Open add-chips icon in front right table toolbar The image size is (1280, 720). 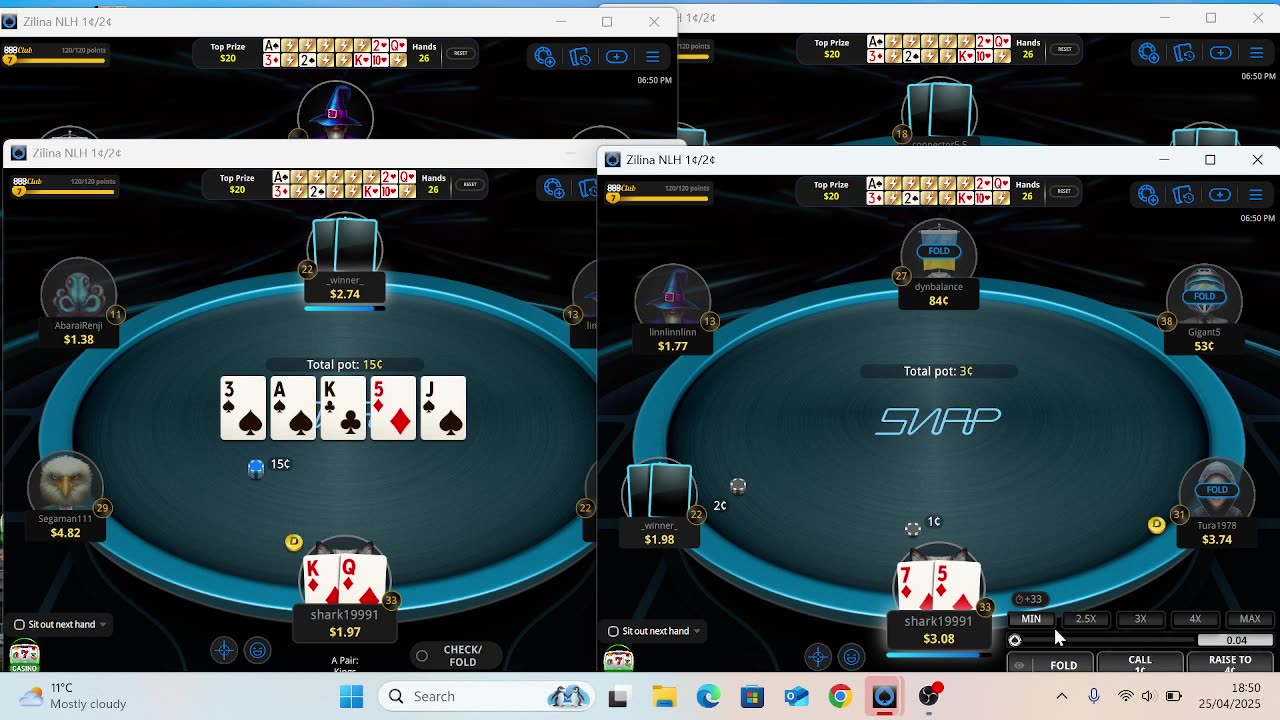pyautogui.click(x=1148, y=195)
